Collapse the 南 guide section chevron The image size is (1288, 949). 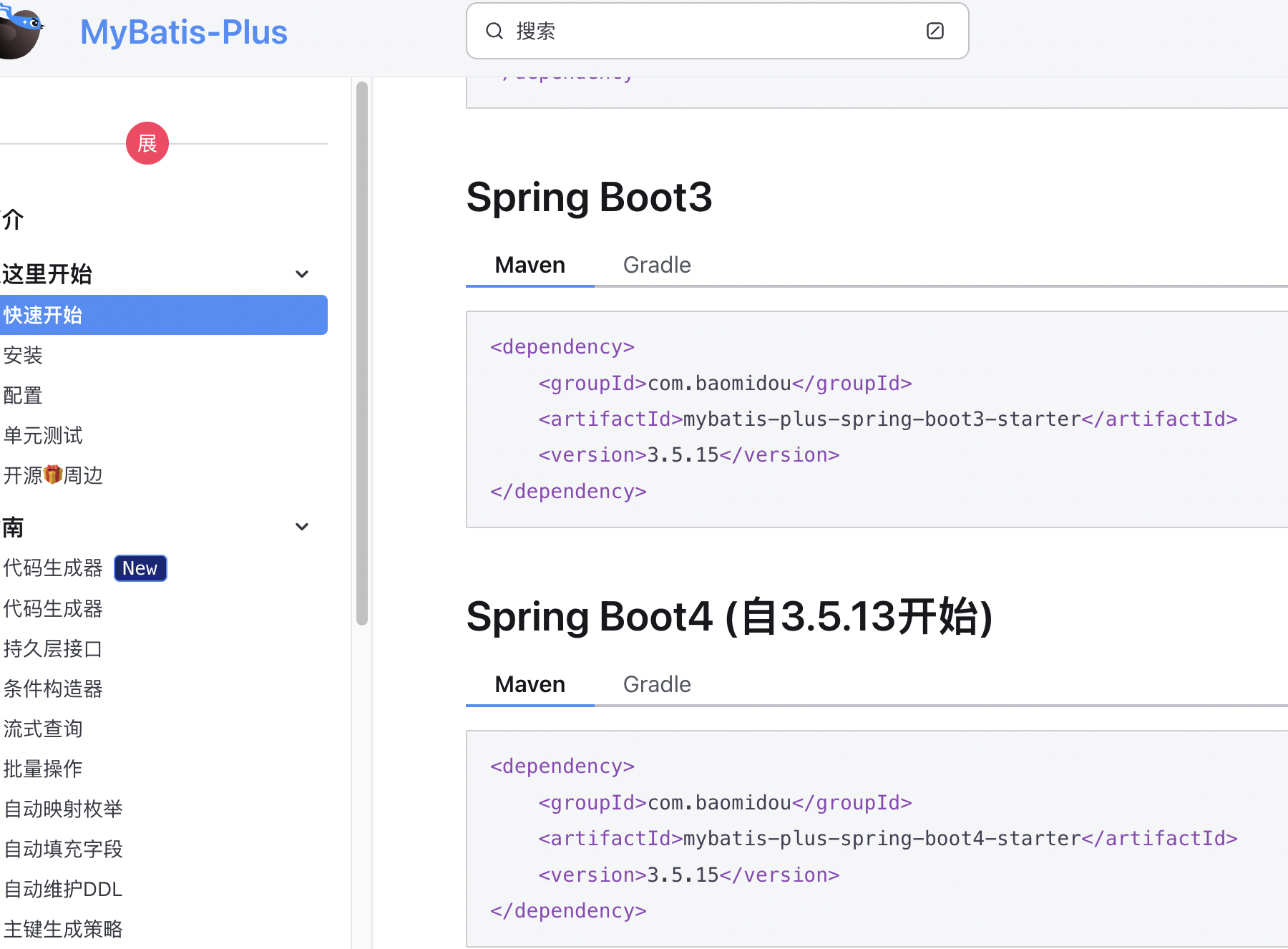click(302, 527)
